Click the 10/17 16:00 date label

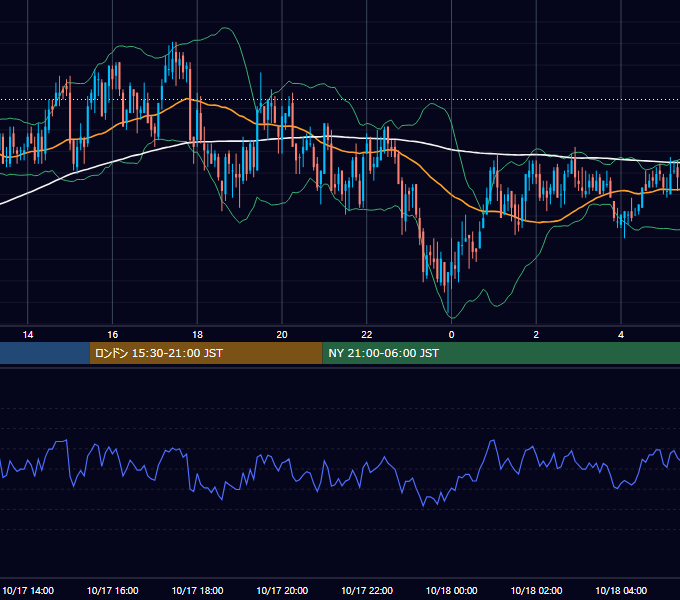(113, 590)
